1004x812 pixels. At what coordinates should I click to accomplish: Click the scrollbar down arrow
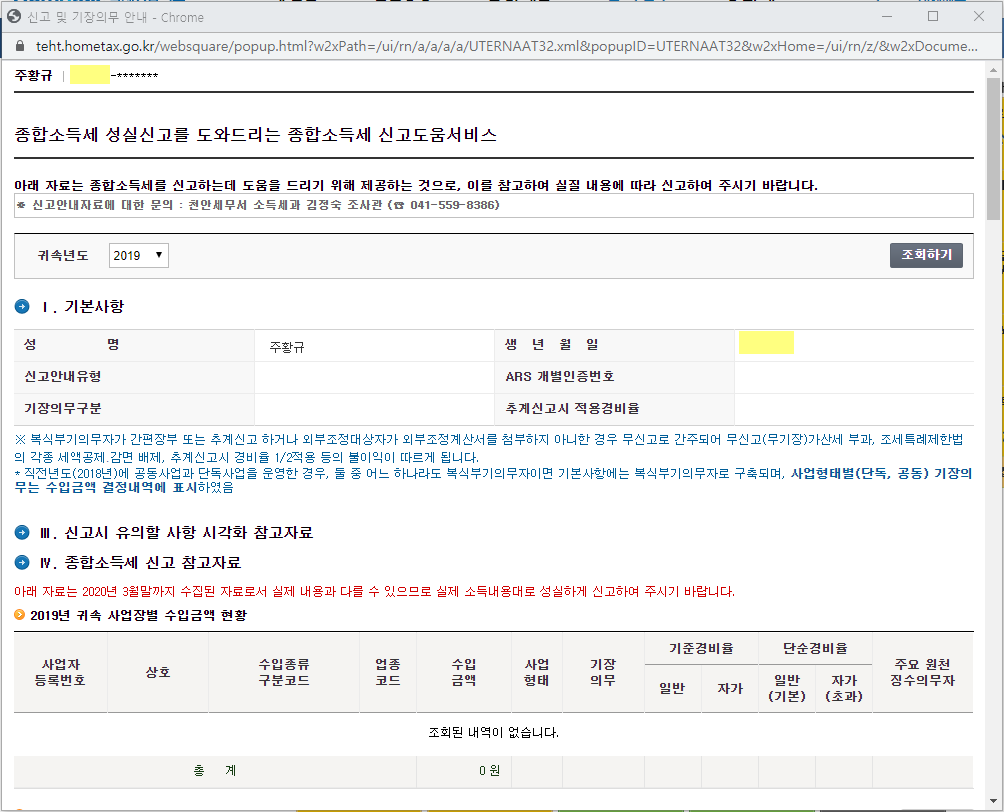tap(993, 802)
